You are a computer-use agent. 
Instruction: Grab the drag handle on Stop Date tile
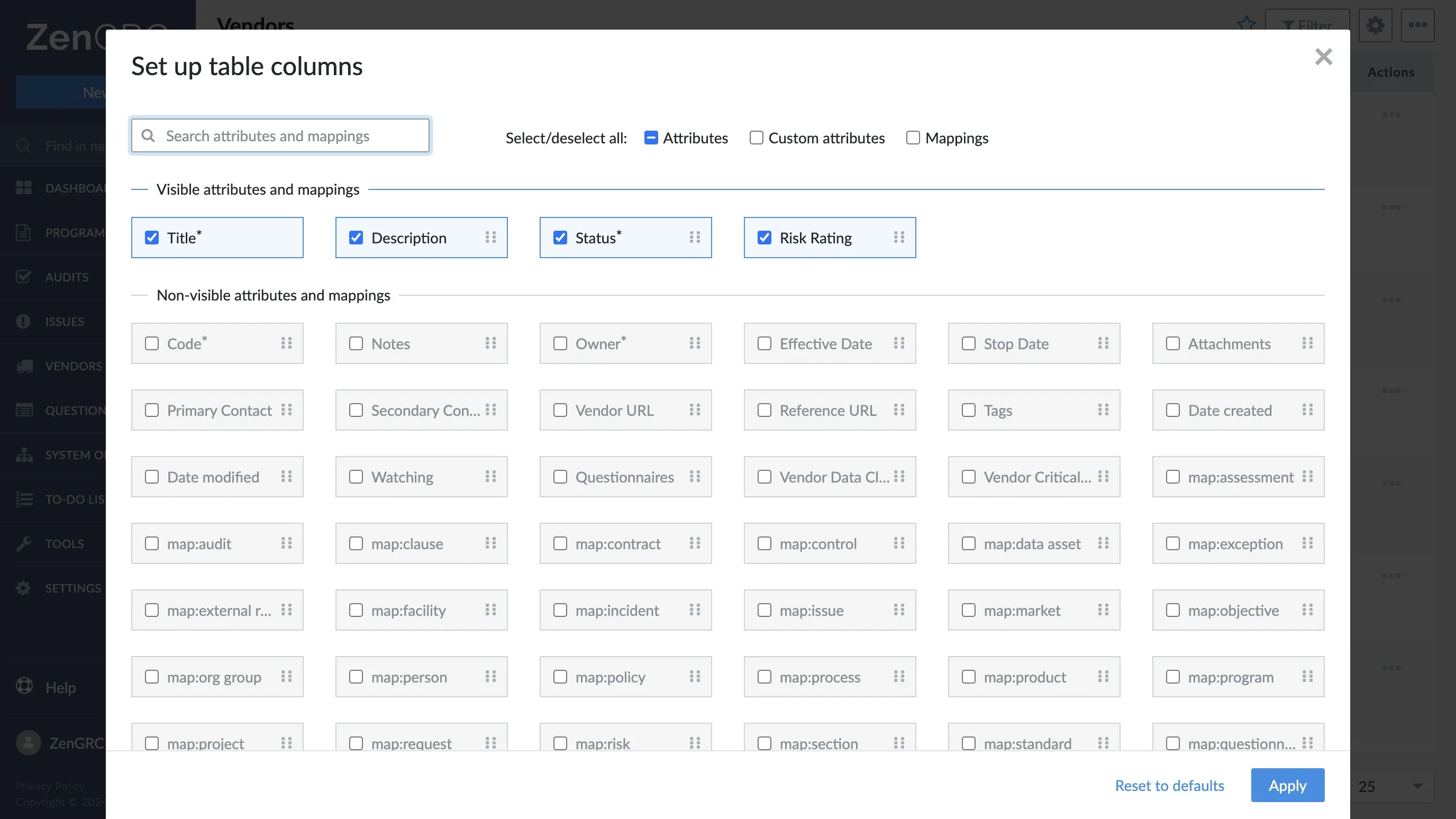pyautogui.click(x=1103, y=343)
